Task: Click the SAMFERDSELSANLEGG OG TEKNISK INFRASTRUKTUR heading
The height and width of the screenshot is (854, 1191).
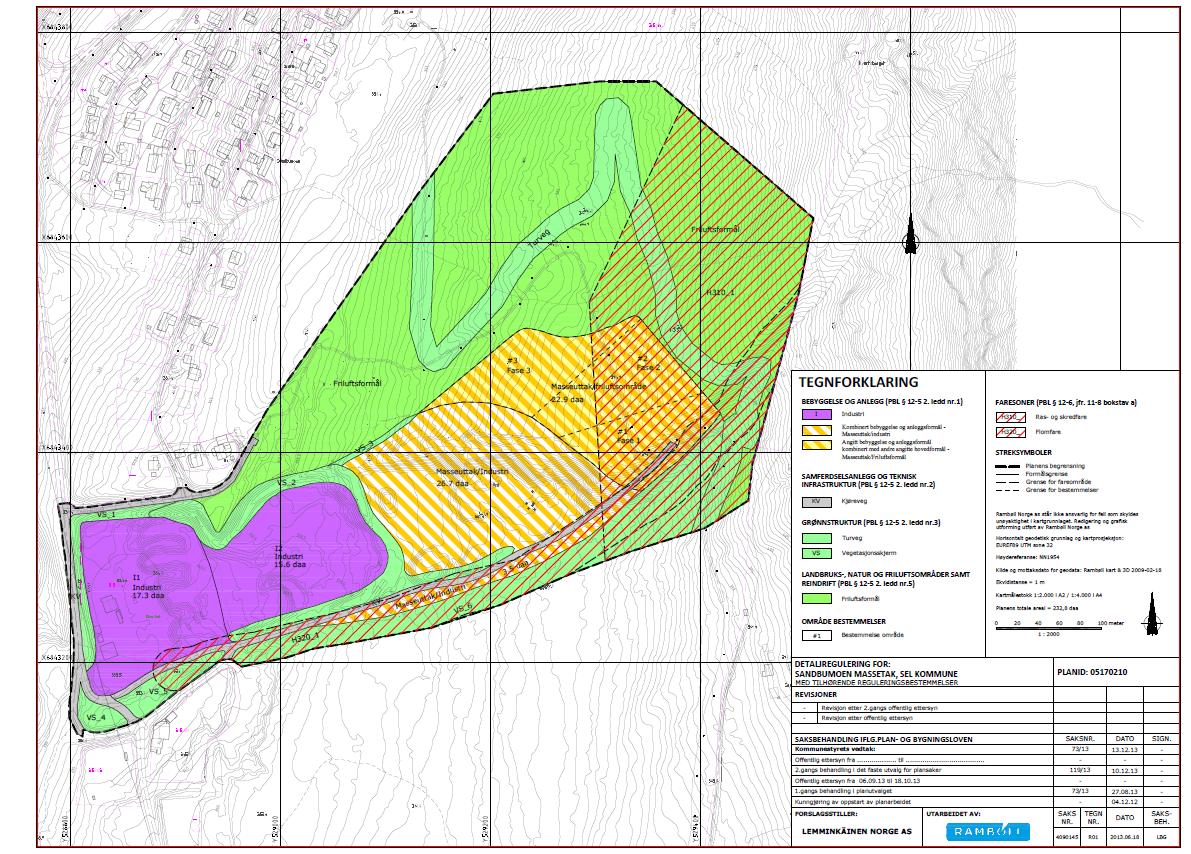Action: 869,480
